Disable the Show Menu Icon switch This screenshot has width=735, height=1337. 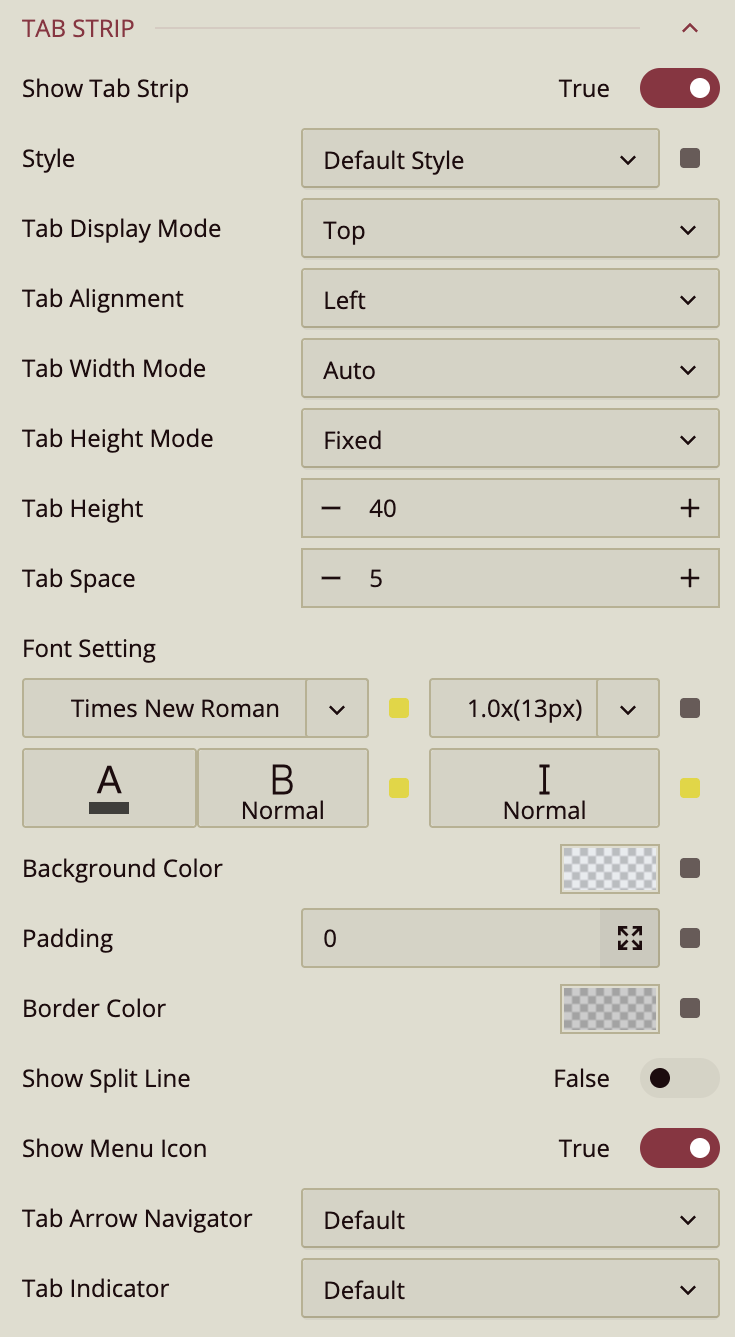680,1148
